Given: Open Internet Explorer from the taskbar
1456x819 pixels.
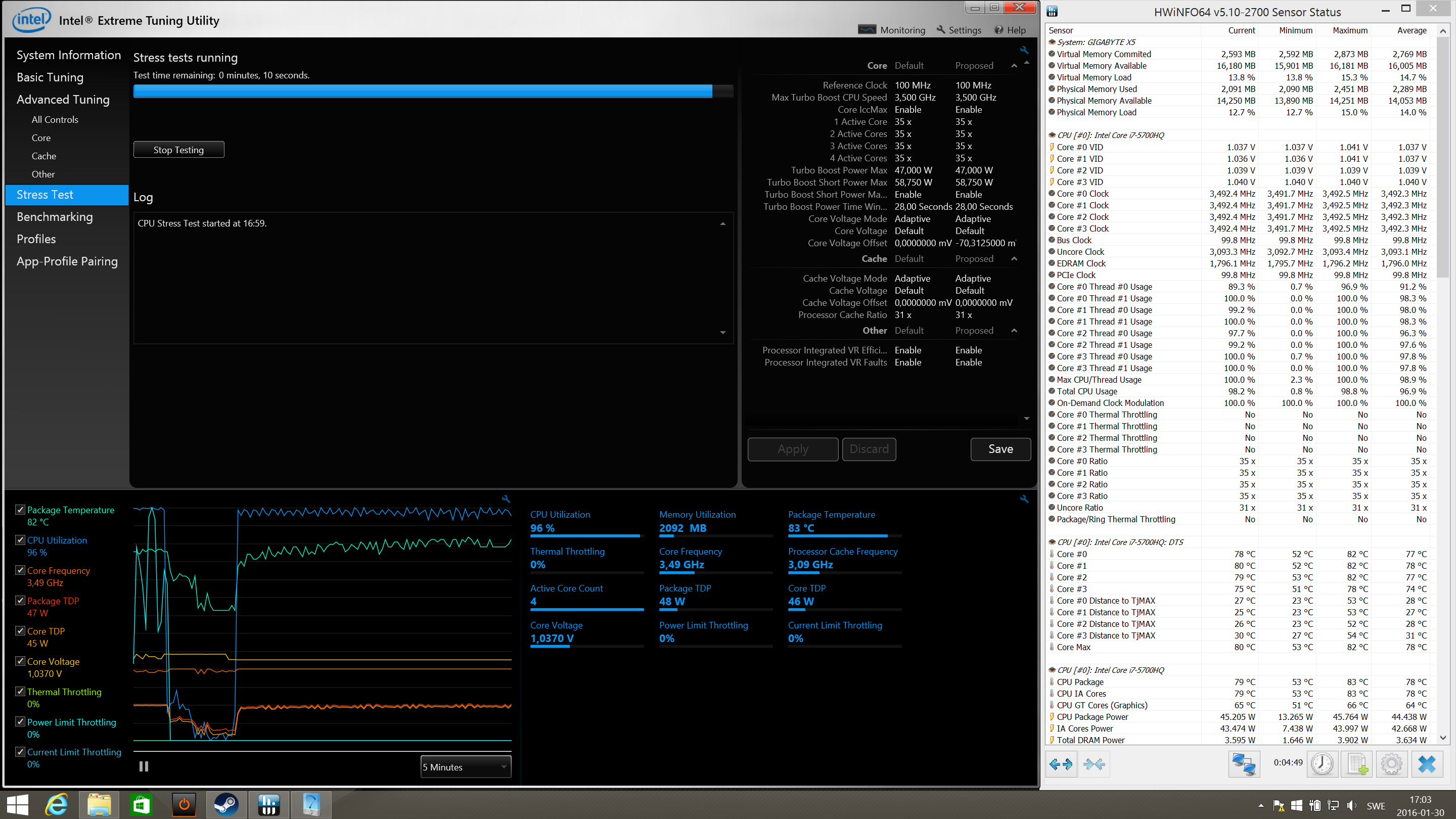Looking at the screenshot, I should (x=57, y=804).
